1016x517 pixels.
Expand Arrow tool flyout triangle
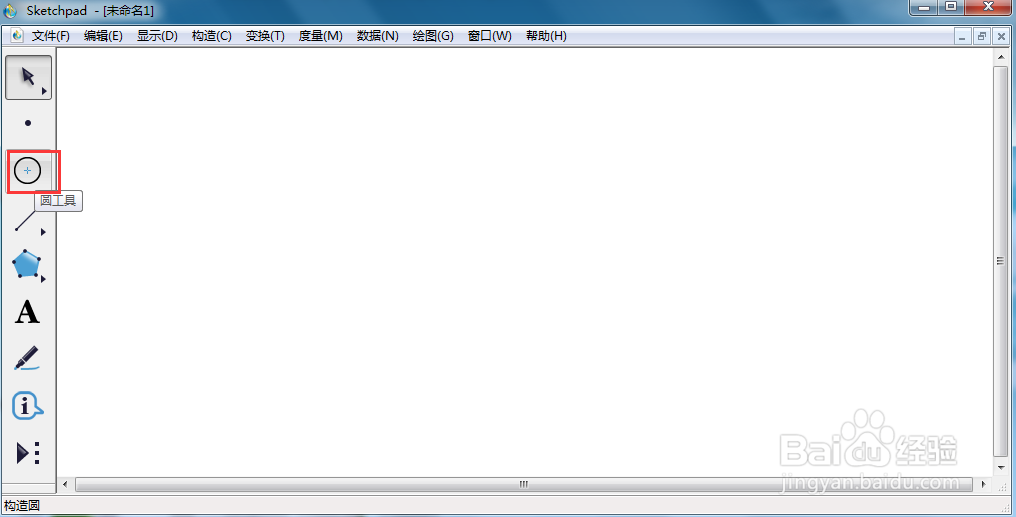[x=44, y=91]
